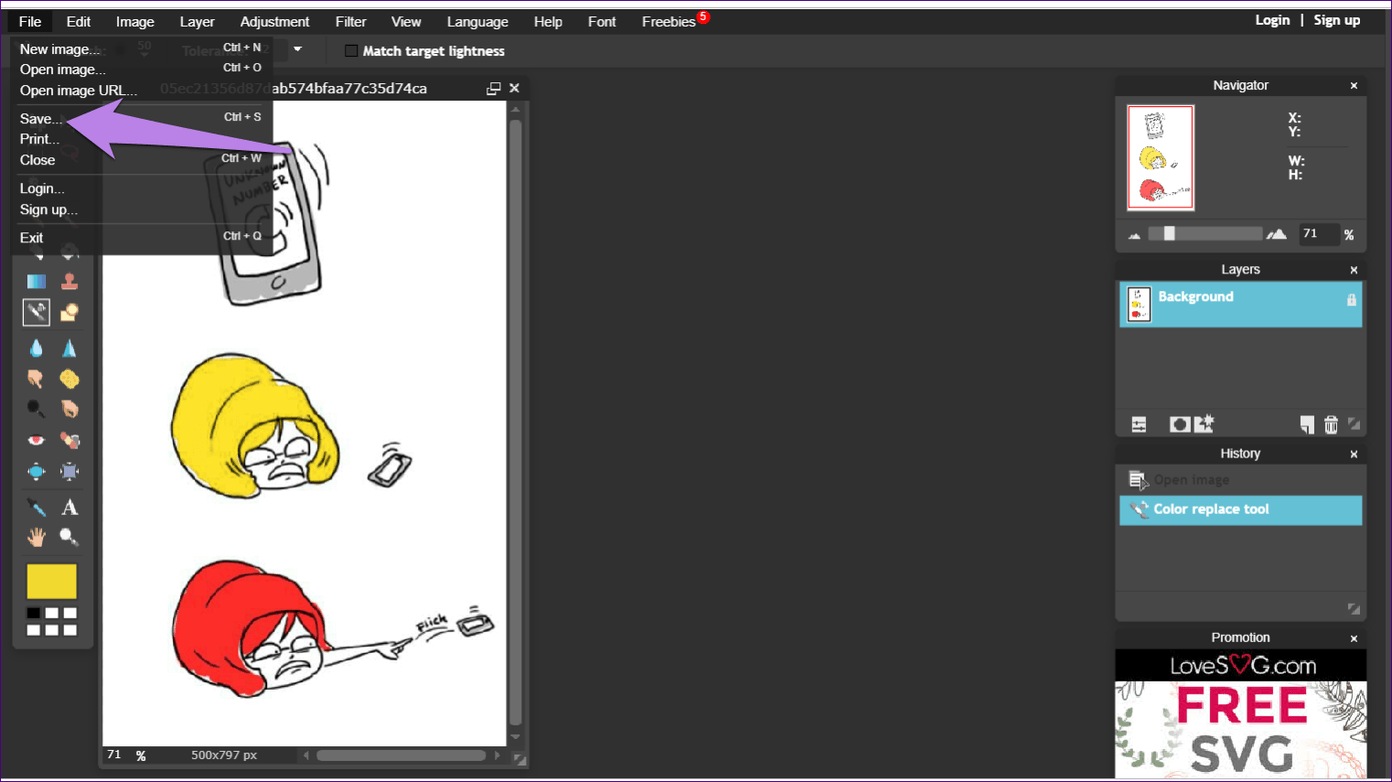Screen dimensions: 1392x782
Task: Select the Color replace tool in toolbox
Action: point(36,313)
